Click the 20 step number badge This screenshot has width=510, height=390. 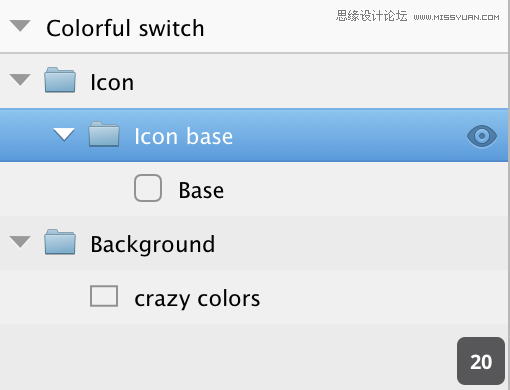481,361
